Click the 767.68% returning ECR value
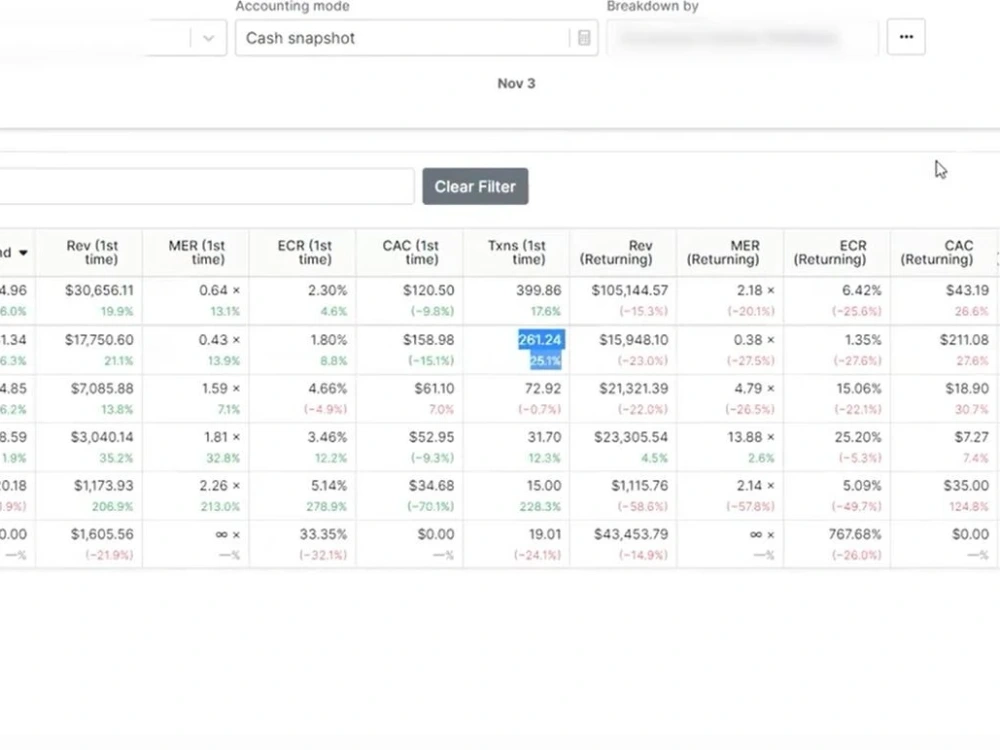Screen dimensions: 1000x750 click(855, 534)
